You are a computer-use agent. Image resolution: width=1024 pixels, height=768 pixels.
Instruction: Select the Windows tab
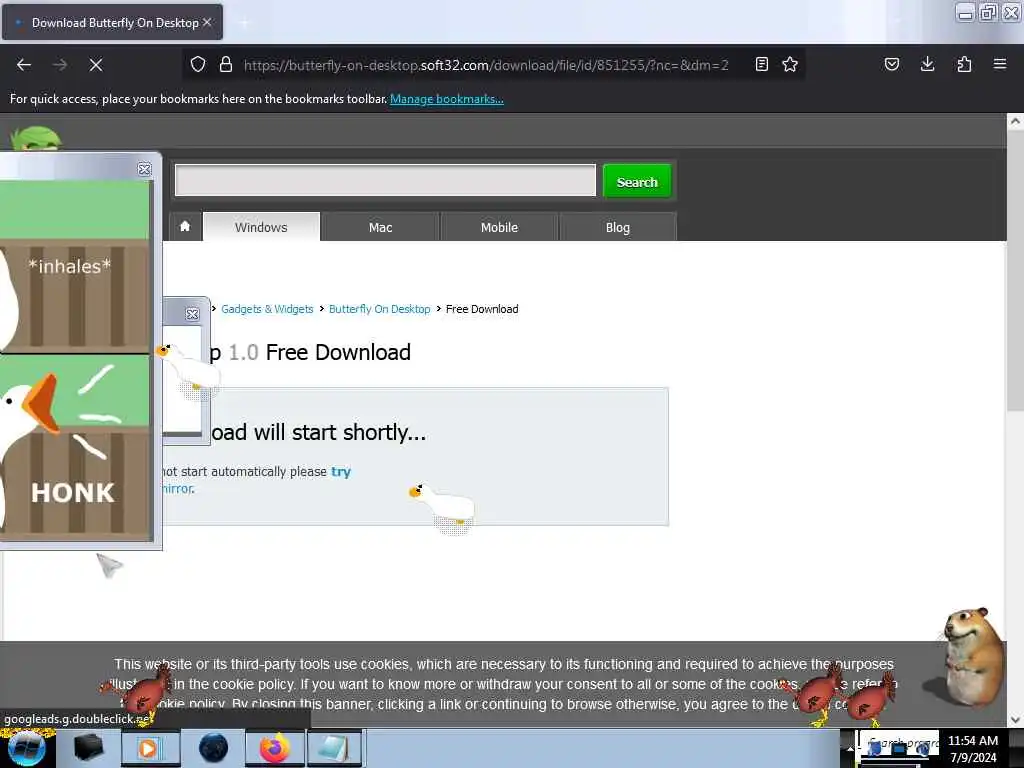[x=261, y=227]
